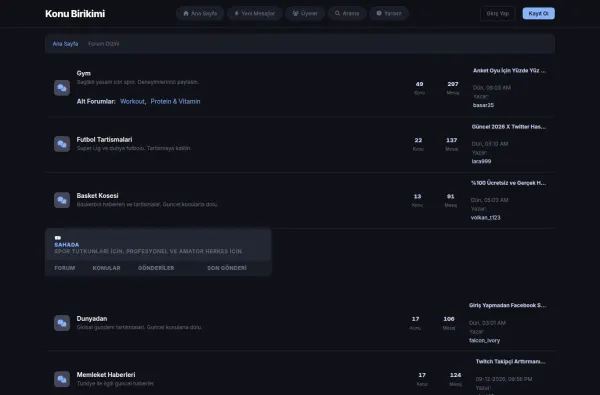Click the SON GÖNDERİ column header
Screen dimensions: 600x395
point(227,268)
